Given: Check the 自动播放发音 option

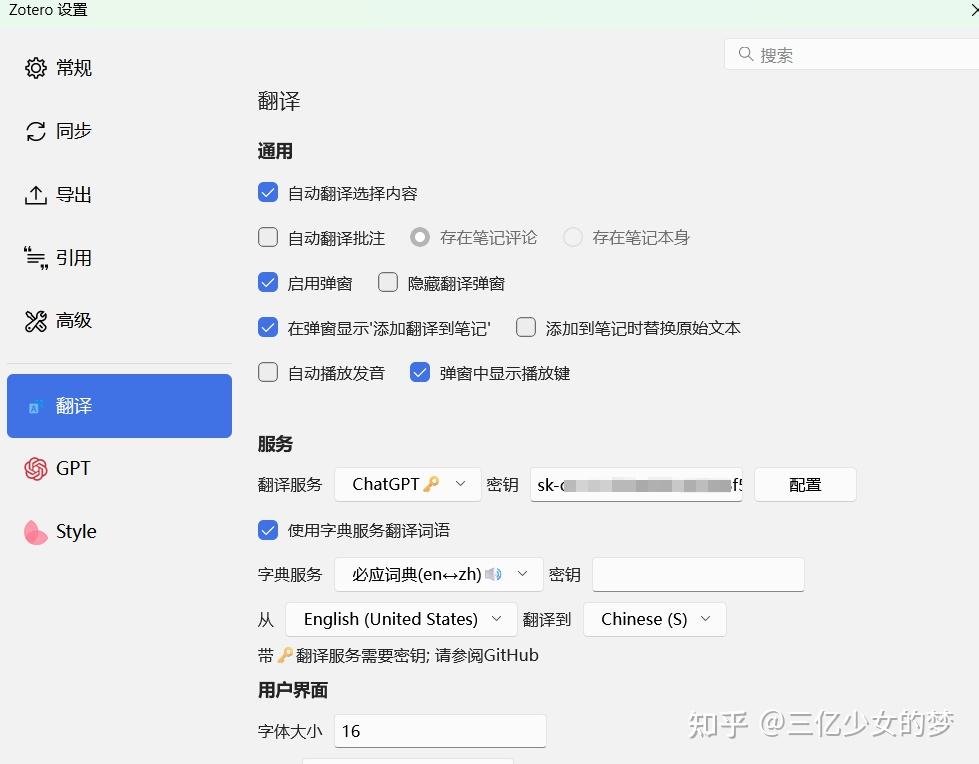Looking at the screenshot, I should (267, 372).
